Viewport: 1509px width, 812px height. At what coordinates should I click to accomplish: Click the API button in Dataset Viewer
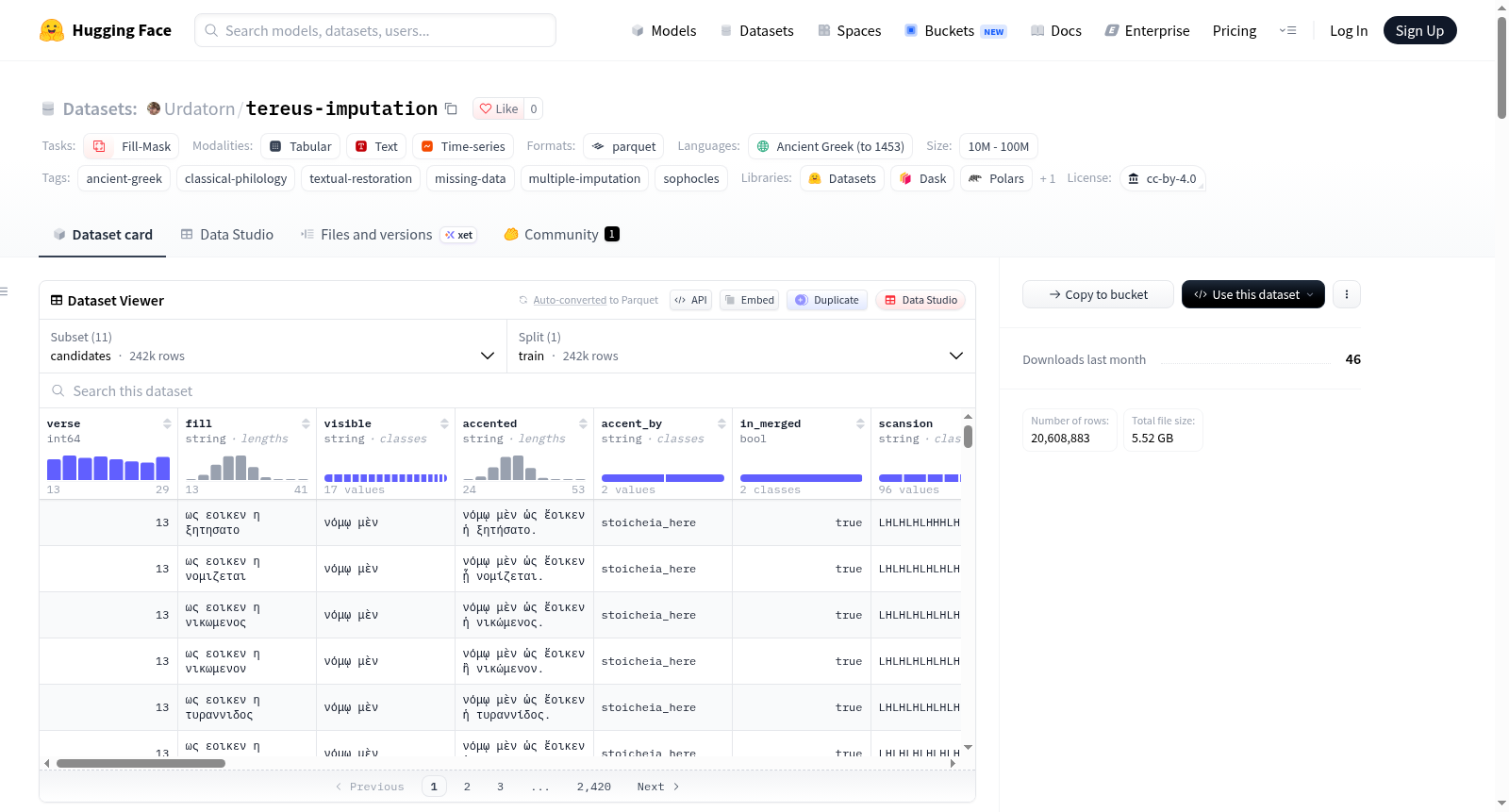click(x=690, y=300)
